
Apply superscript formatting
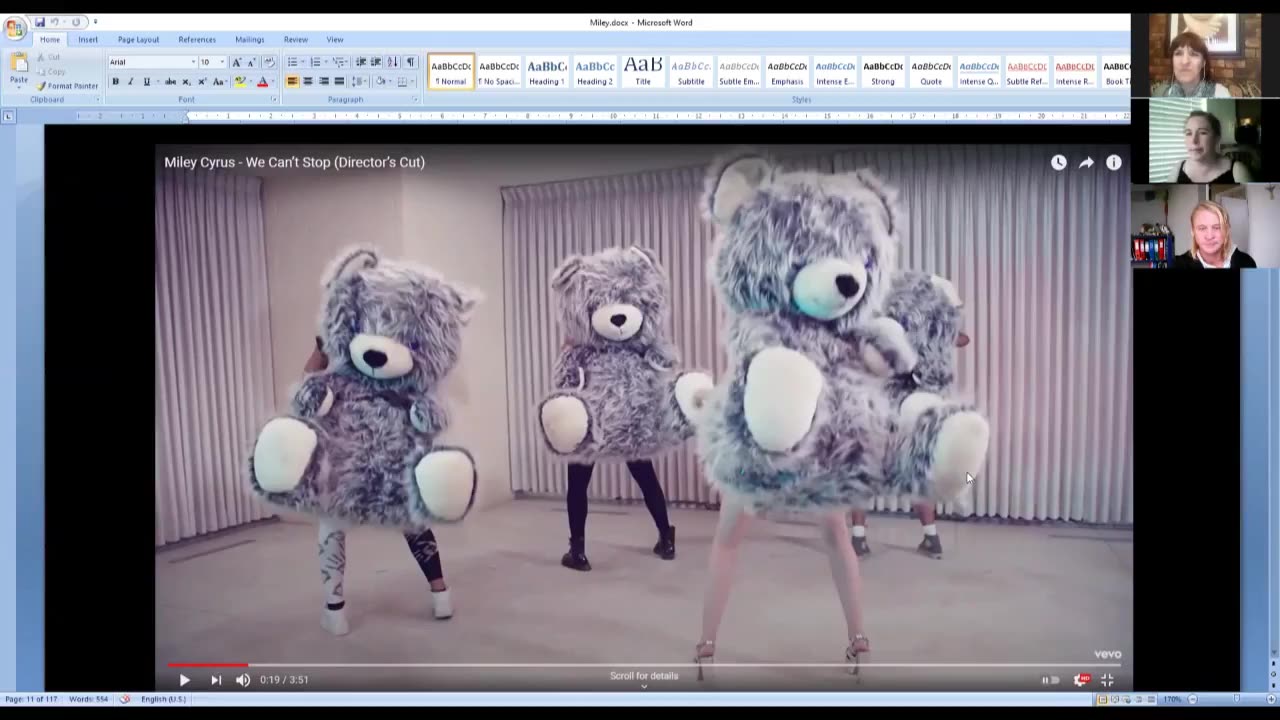[201, 82]
